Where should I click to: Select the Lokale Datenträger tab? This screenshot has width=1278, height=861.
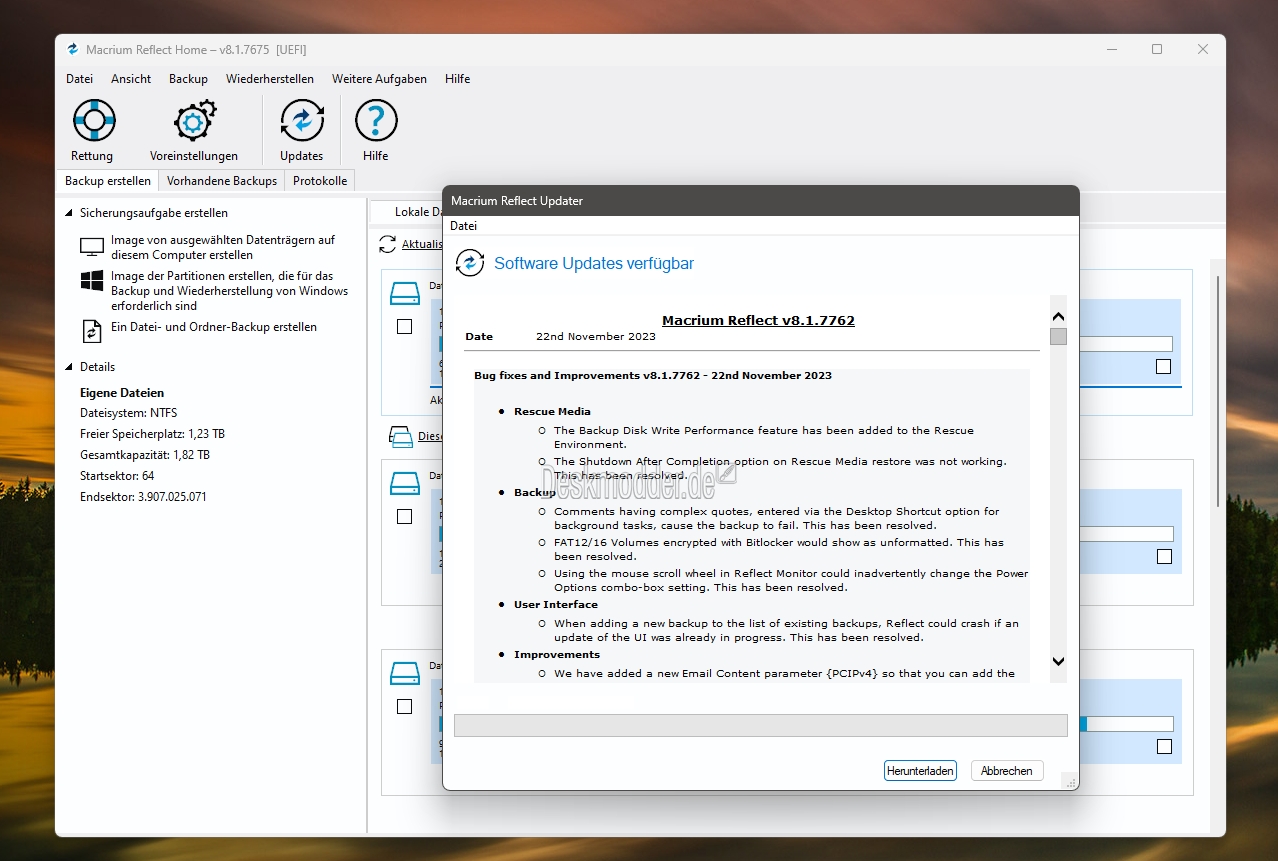pos(407,212)
